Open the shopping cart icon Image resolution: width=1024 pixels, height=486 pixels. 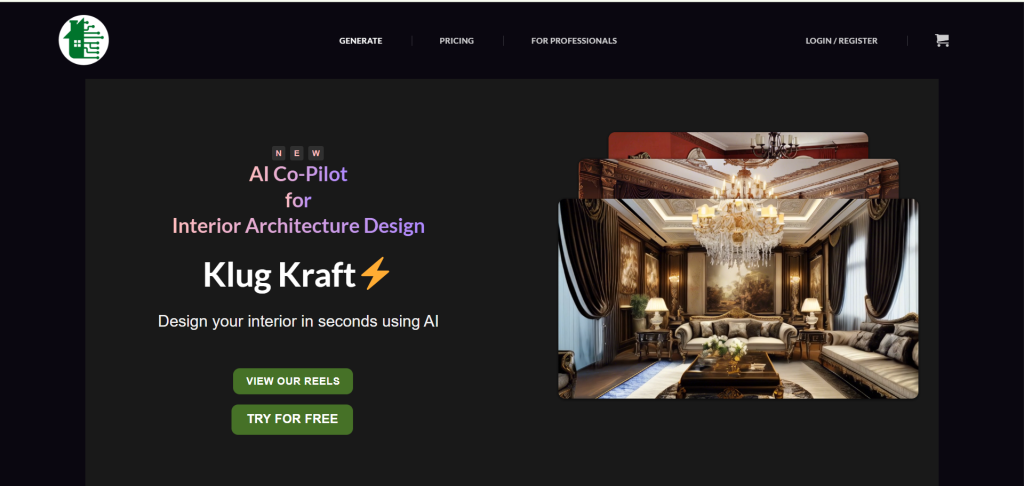[942, 40]
